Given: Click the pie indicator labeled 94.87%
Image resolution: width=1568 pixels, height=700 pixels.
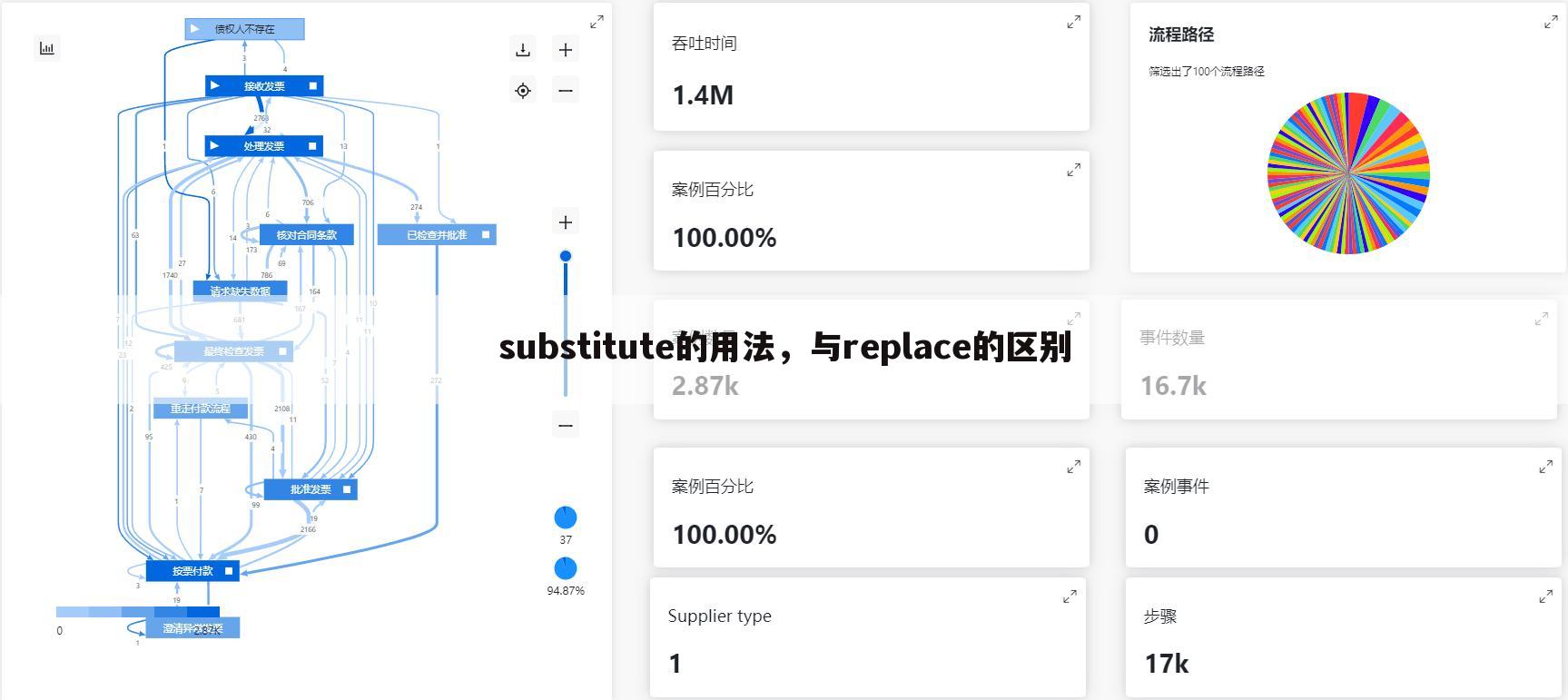Looking at the screenshot, I should click(566, 568).
